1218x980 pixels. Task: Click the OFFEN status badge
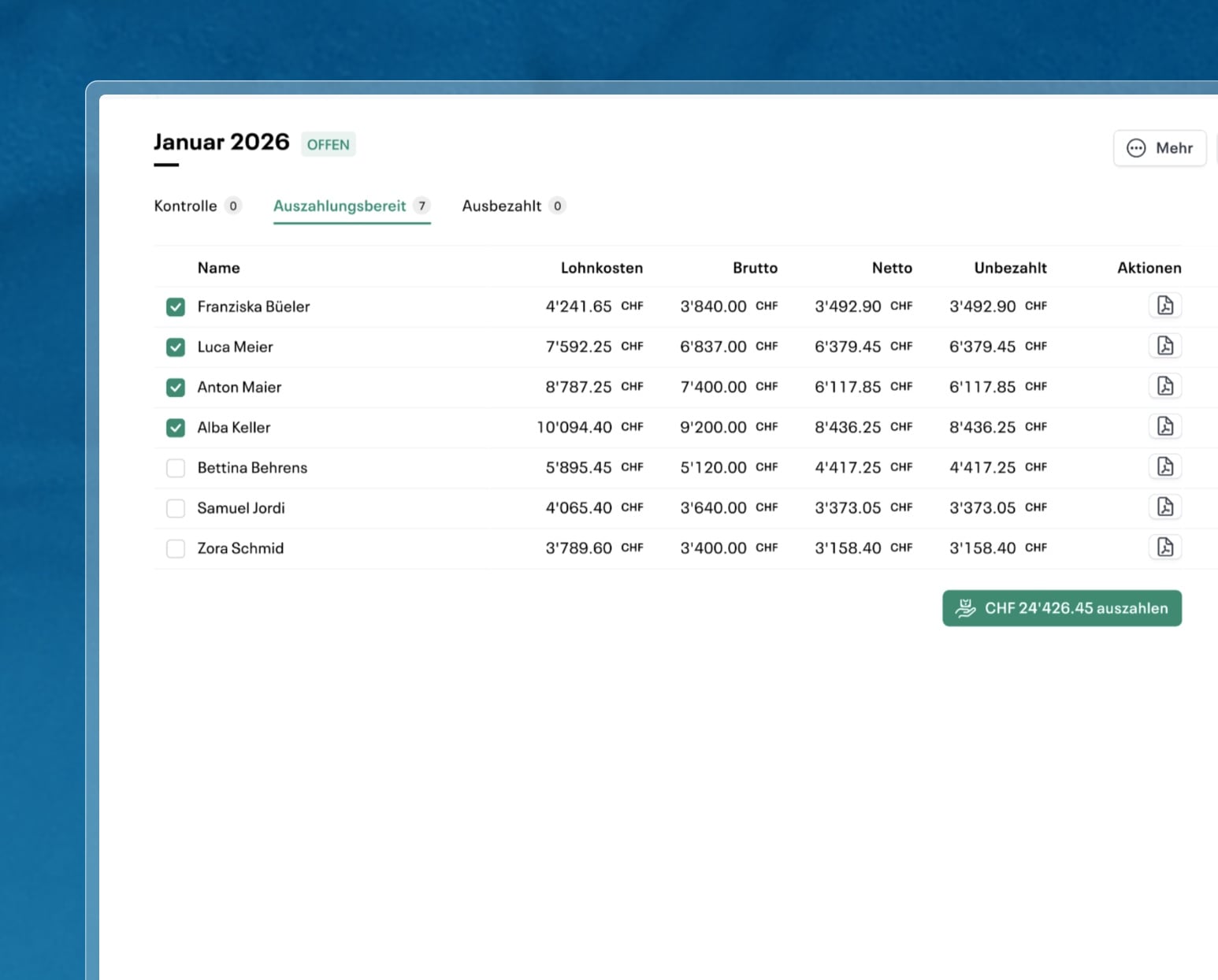(329, 144)
